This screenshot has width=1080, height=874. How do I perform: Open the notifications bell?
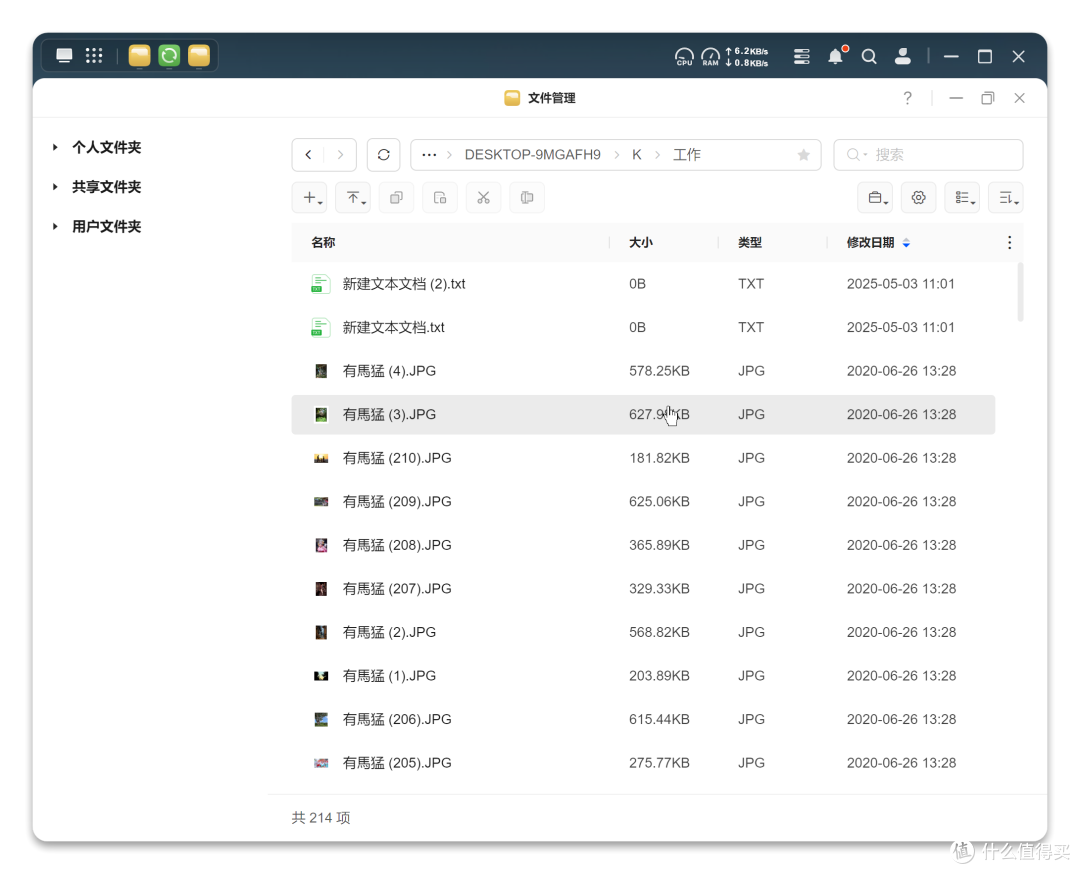click(836, 56)
